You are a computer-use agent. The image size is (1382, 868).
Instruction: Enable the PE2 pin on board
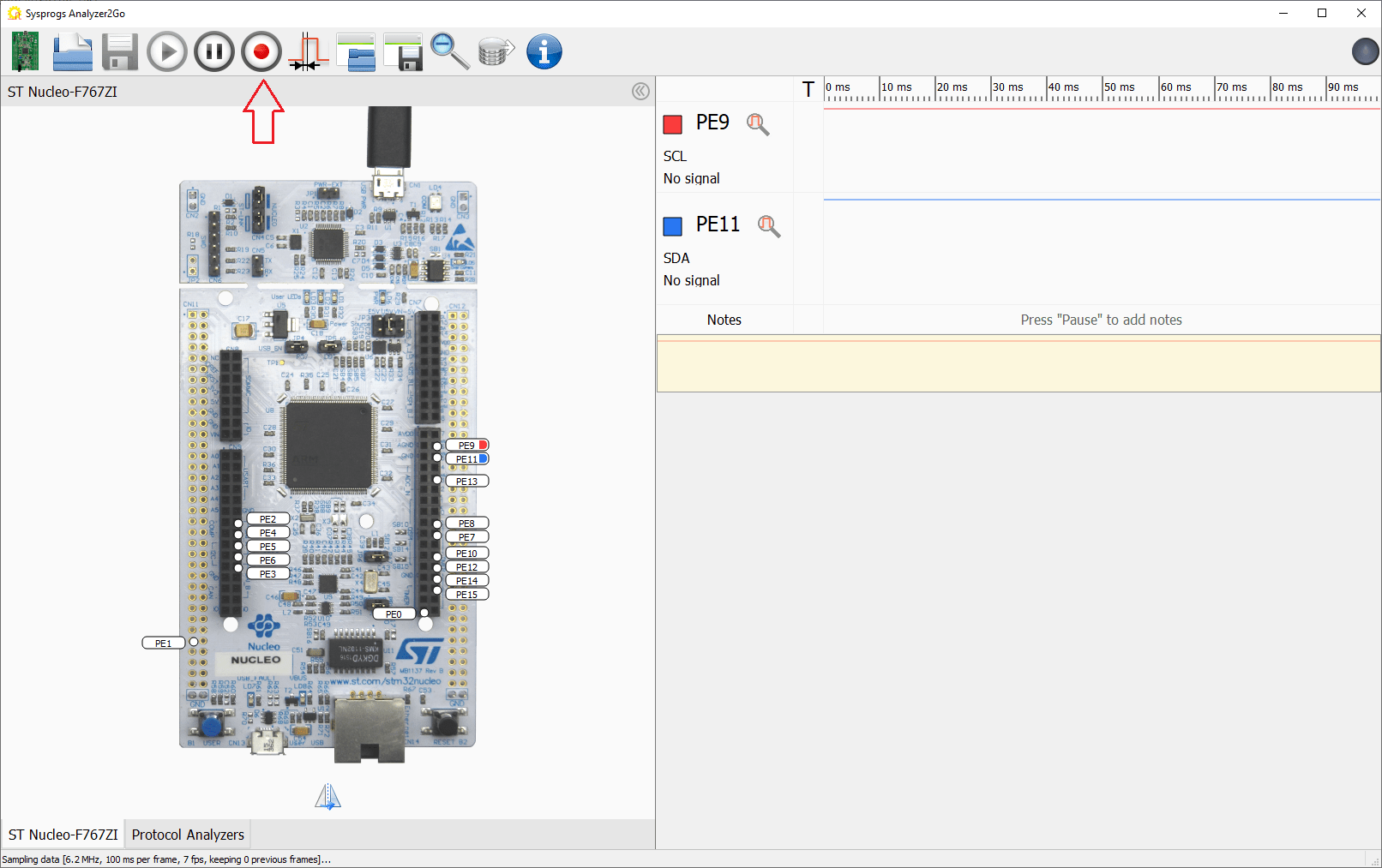click(267, 518)
